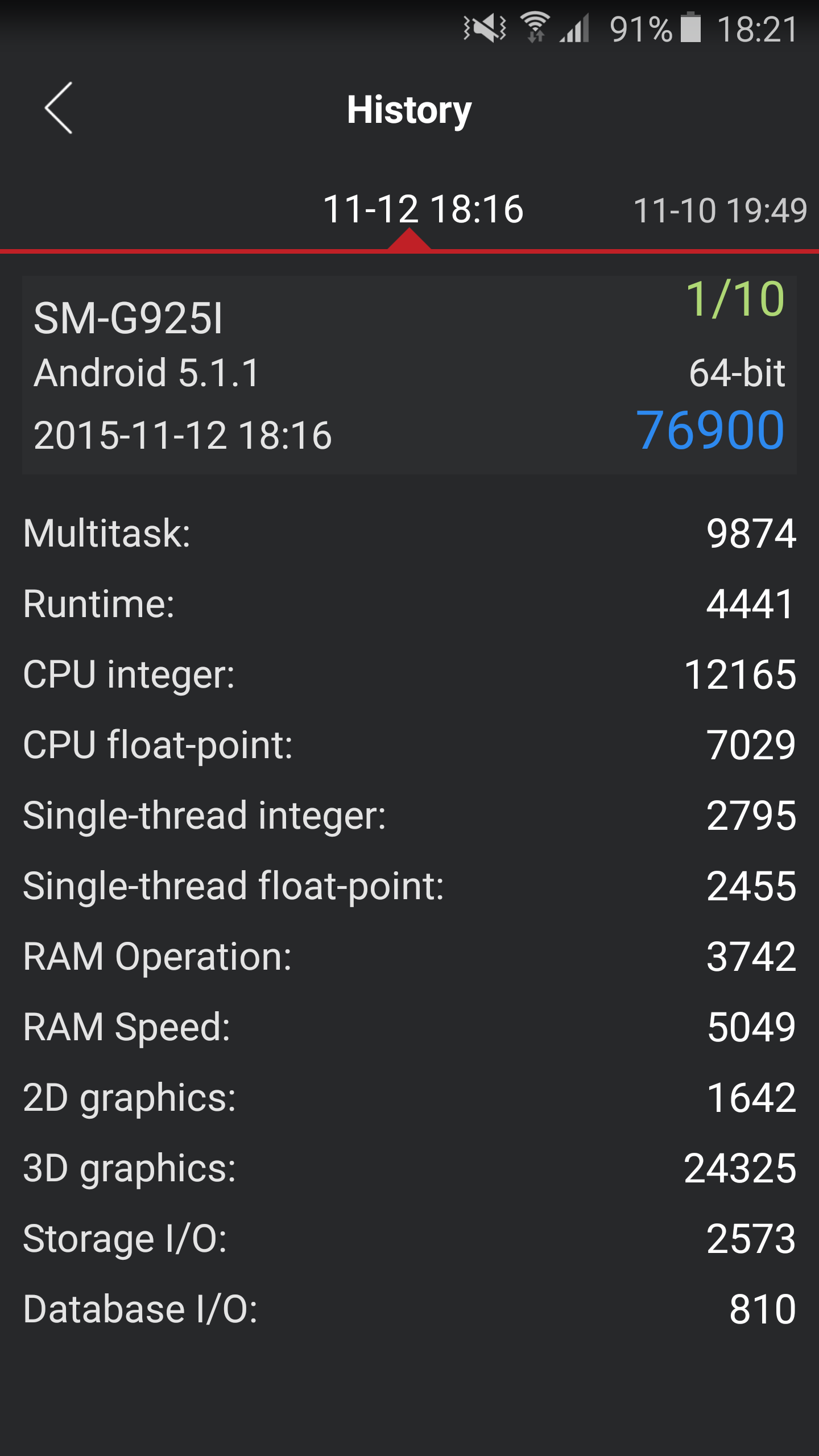Select the Database I/O result row

pos(409,1309)
